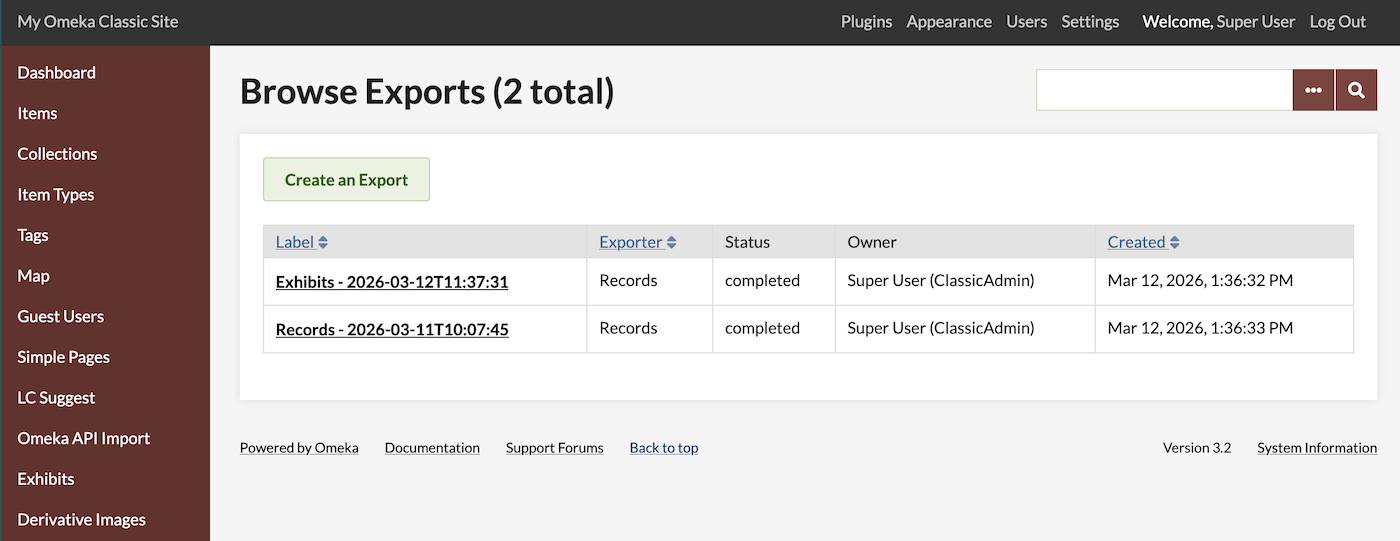
Task: Log Out of the admin account
Action: coord(1337,22)
